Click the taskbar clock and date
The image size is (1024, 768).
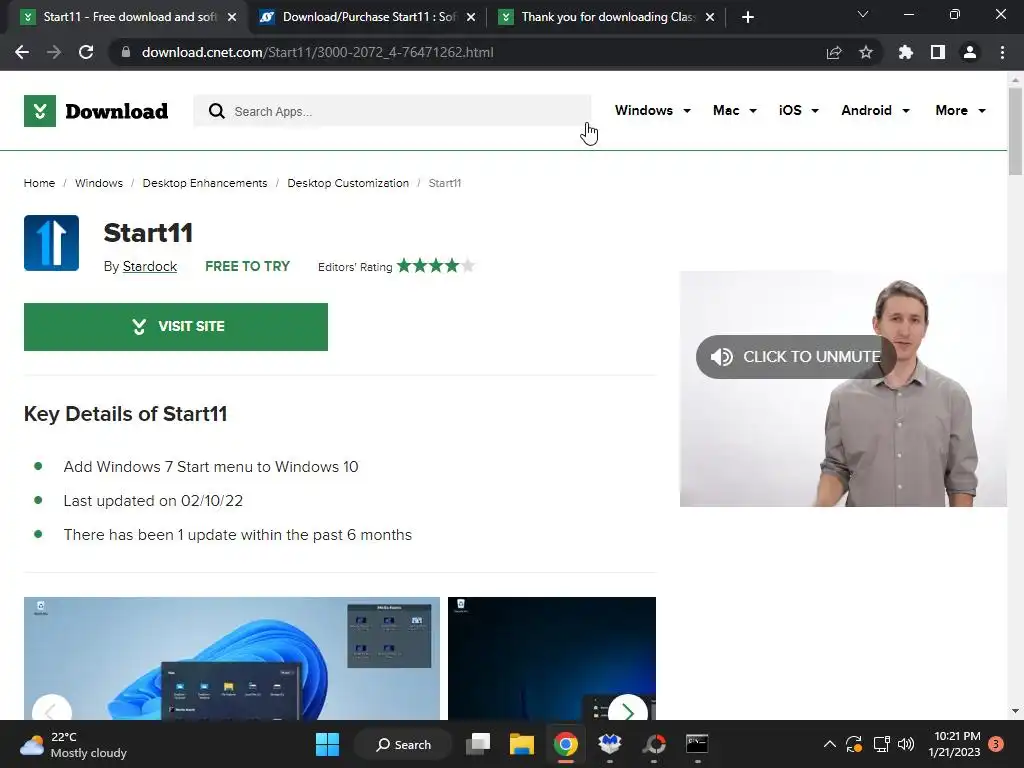pyautogui.click(x=955, y=744)
